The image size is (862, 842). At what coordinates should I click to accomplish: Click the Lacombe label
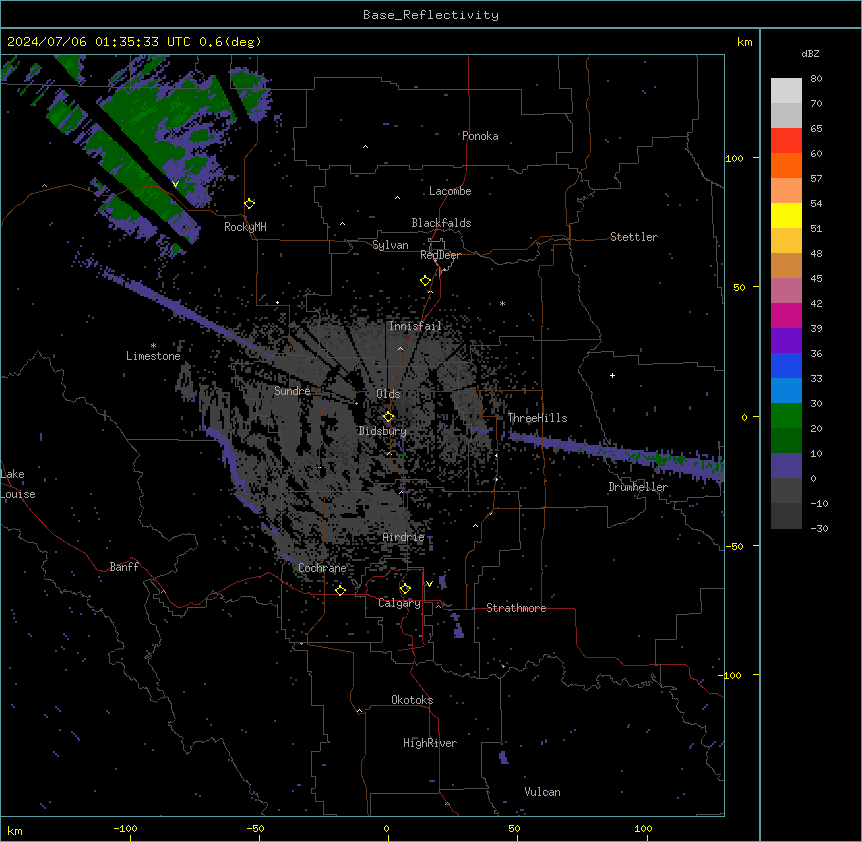pos(450,191)
